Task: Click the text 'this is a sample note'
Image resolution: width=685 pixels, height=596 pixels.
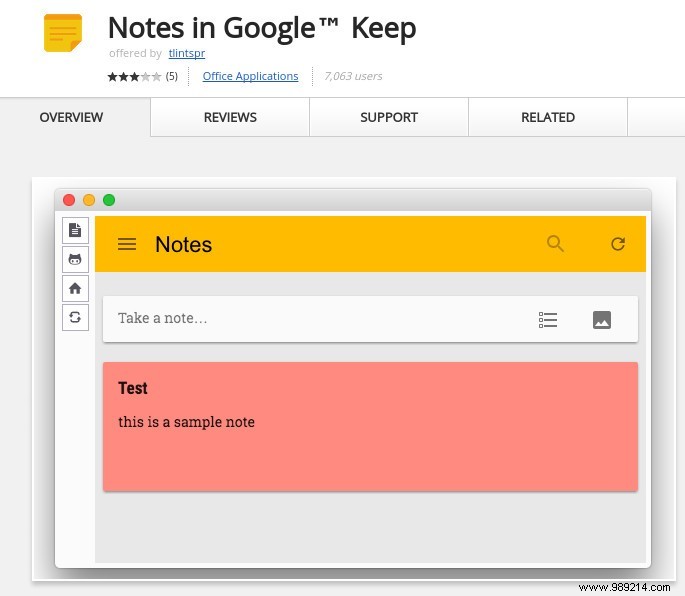Action: click(186, 422)
